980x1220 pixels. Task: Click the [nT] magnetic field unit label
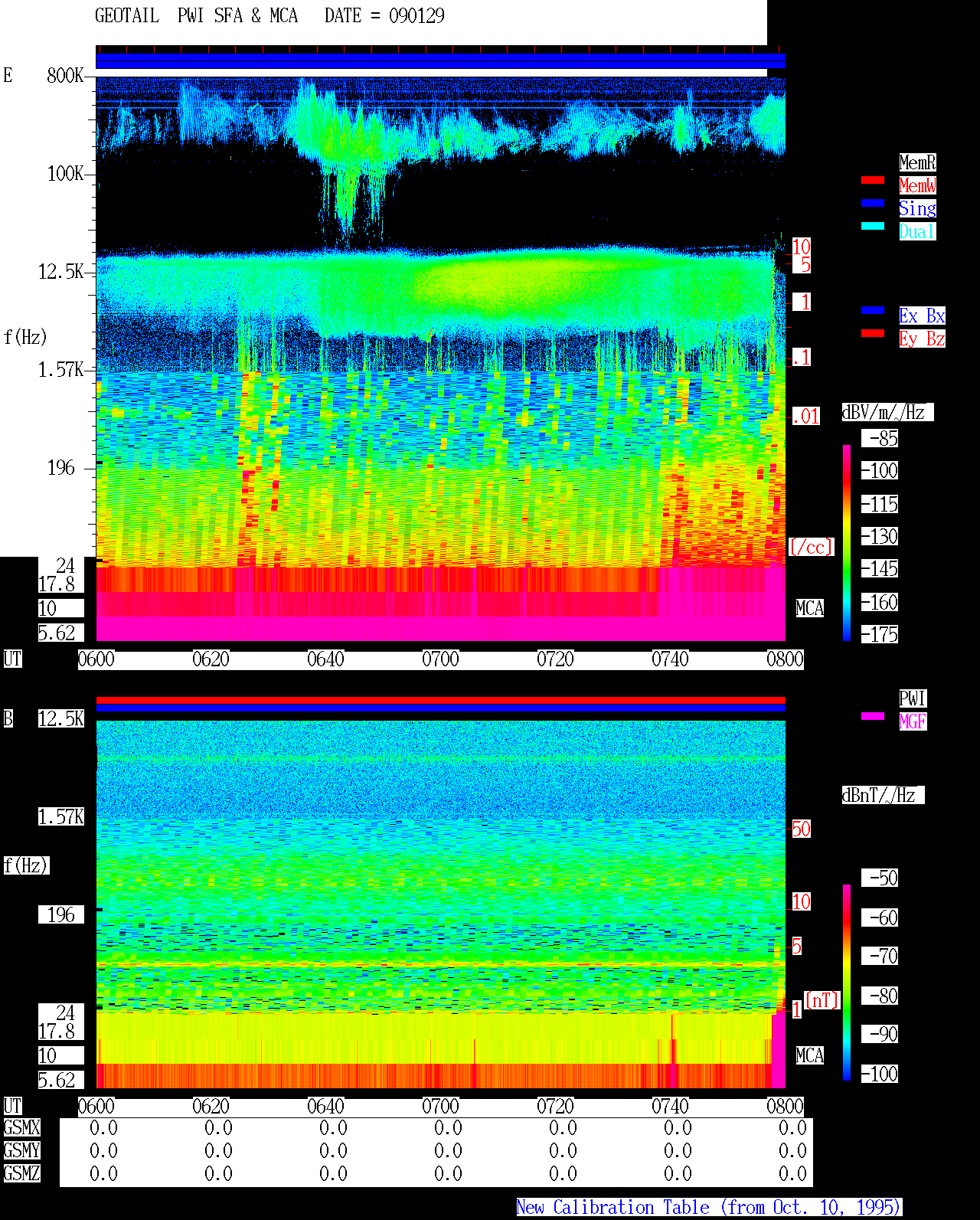[x=822, y=1000]
